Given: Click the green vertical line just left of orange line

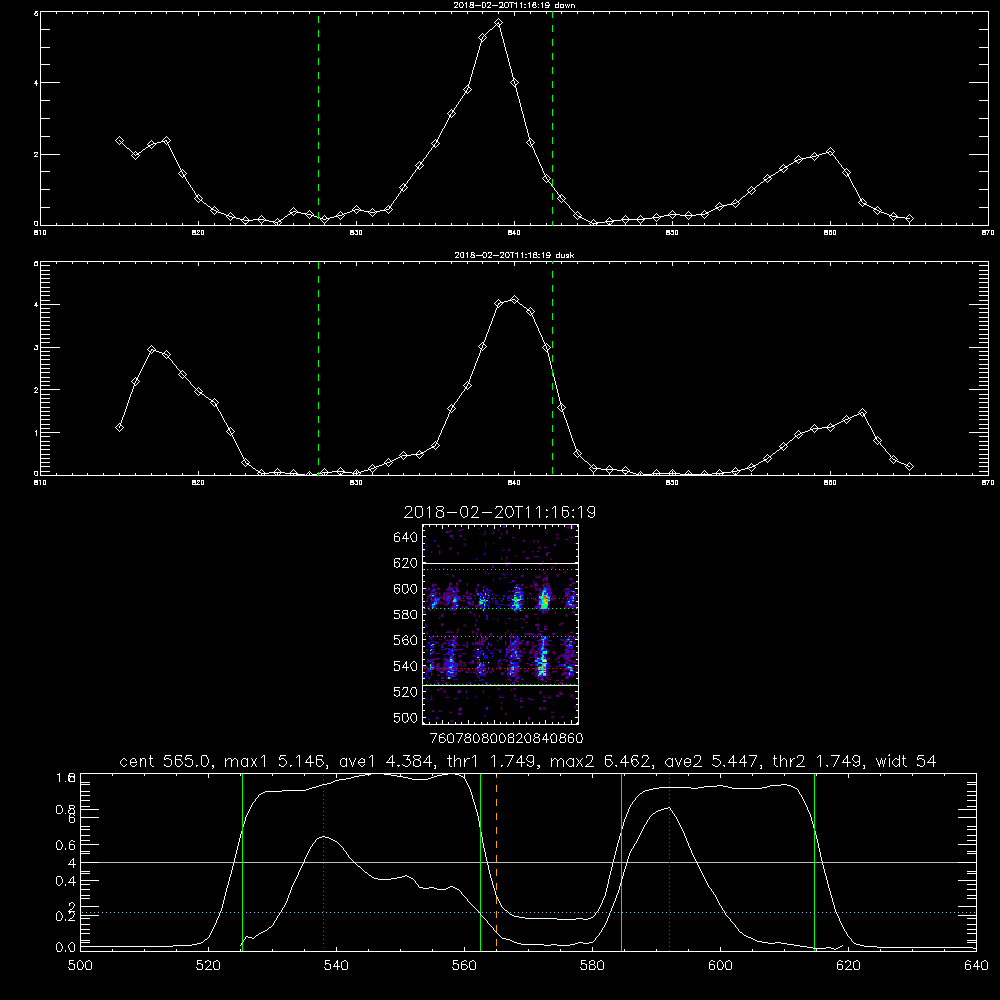Looking at the screenshot, I should point(480,862).
